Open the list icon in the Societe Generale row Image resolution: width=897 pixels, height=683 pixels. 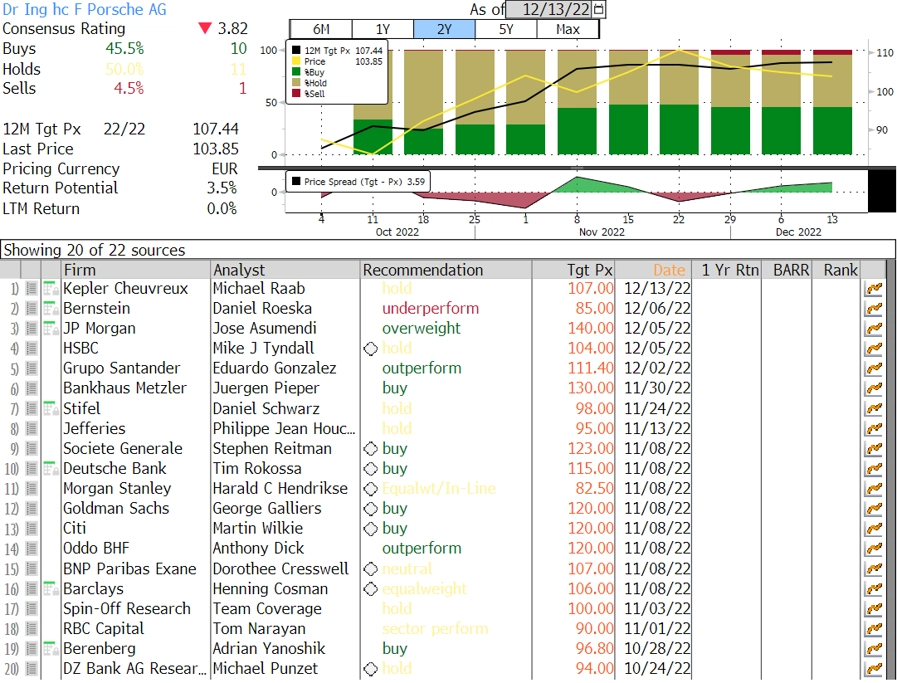(31, 449)
